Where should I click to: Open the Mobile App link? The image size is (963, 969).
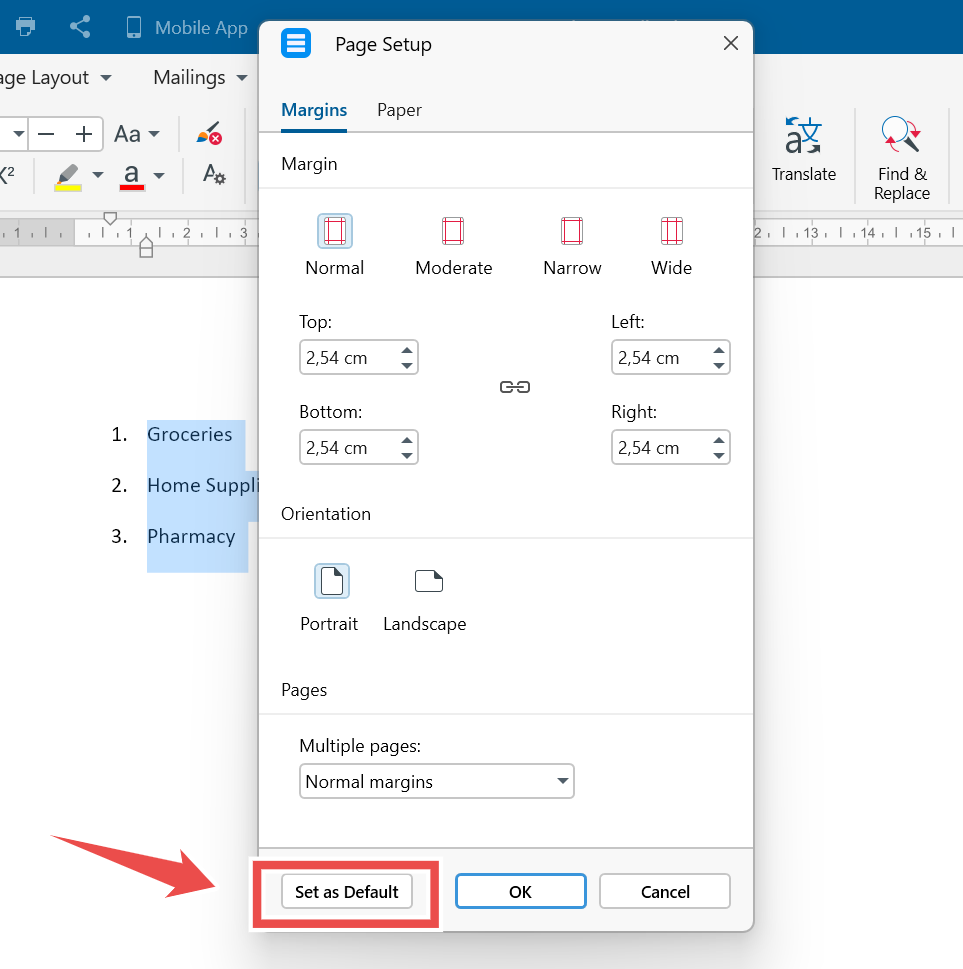(x=187, y=28)
